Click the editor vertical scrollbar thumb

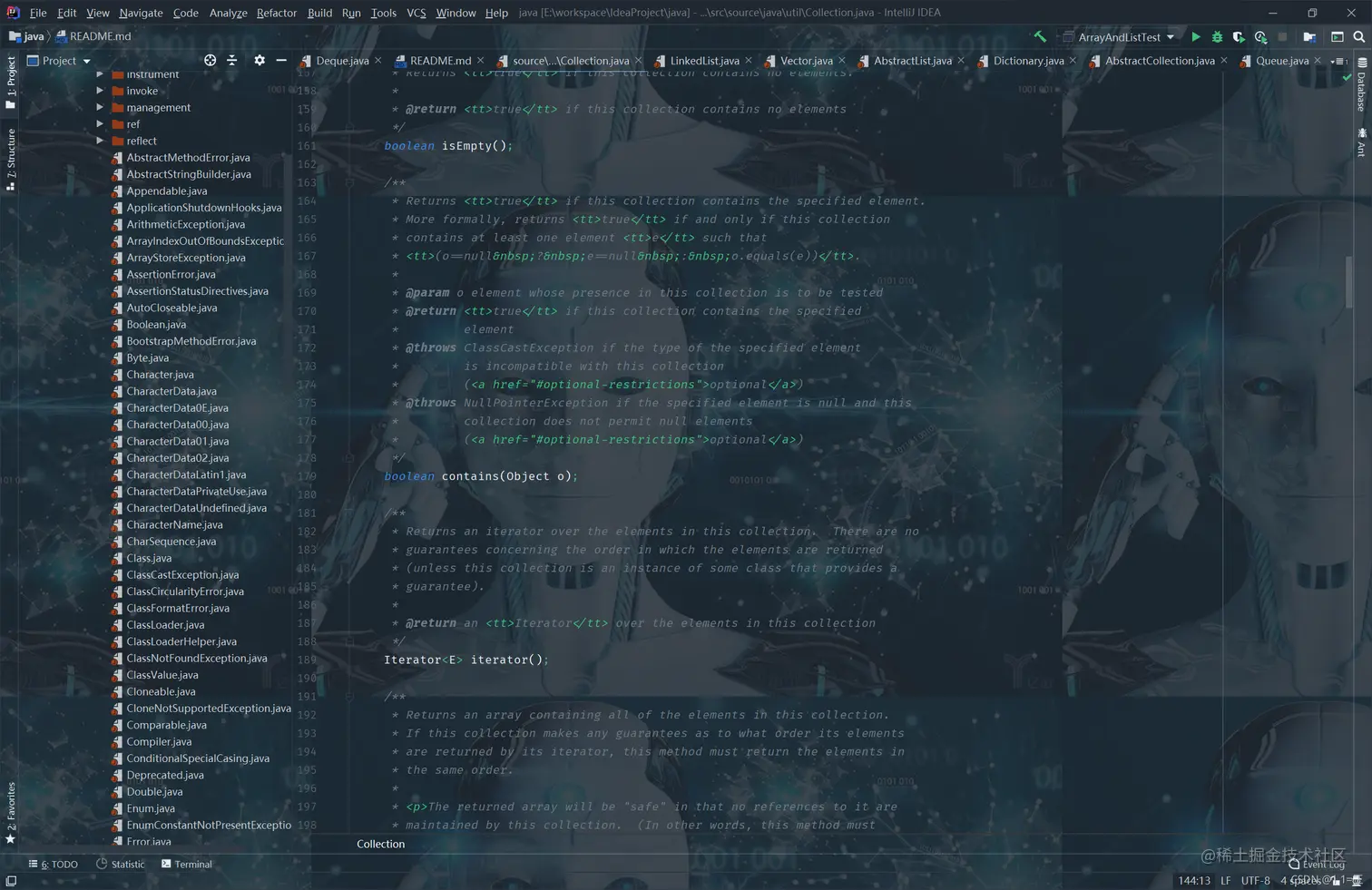point(1349,281)
